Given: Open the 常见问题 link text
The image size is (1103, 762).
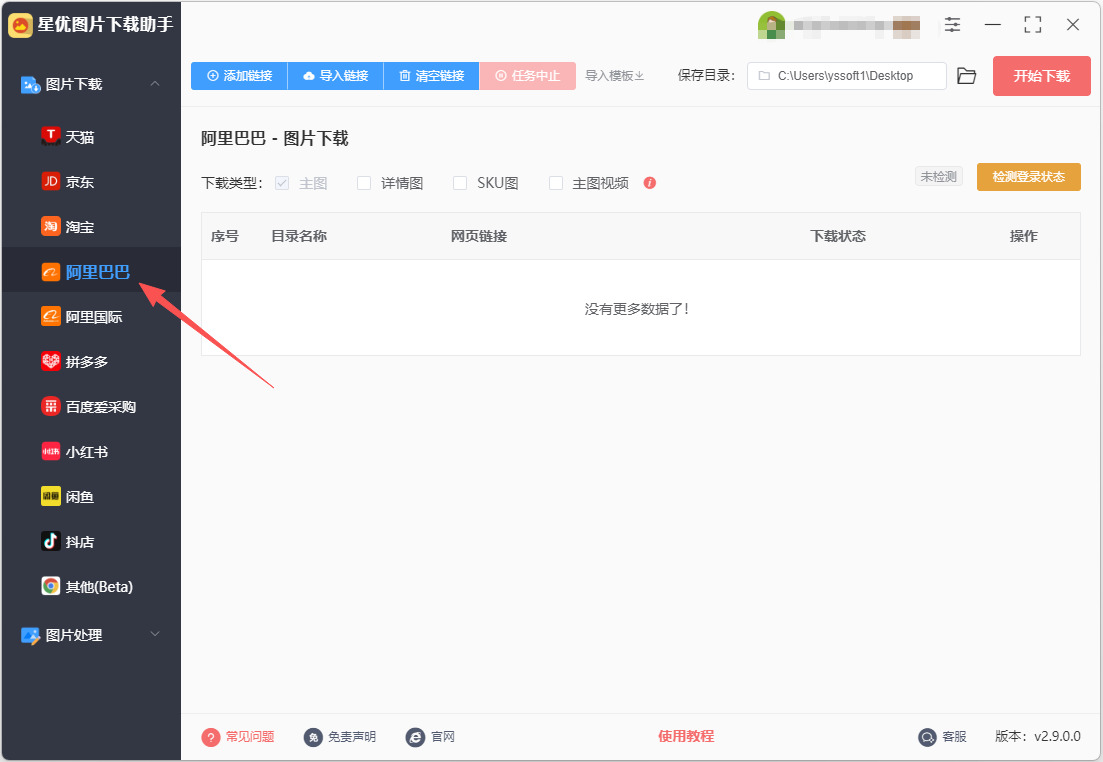Looking at the screenshot, I should (x=250, y=737).
